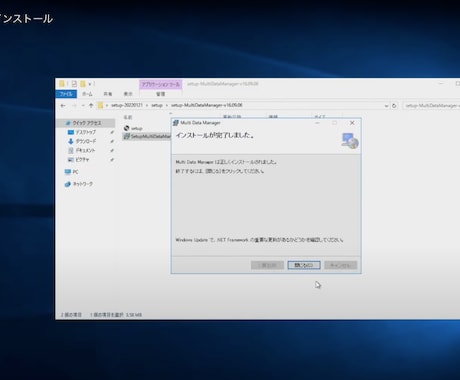This screenshot has height=380, width=460.
Task: Click the Multi Data Manager title bar icon
Action: click(176, 123)
